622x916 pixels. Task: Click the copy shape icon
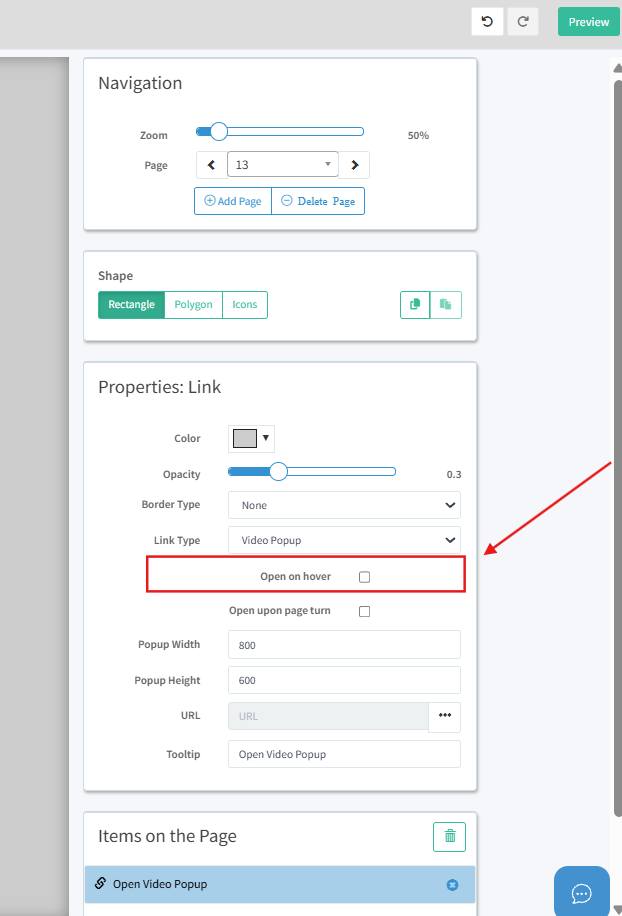[x=415, y=304]
